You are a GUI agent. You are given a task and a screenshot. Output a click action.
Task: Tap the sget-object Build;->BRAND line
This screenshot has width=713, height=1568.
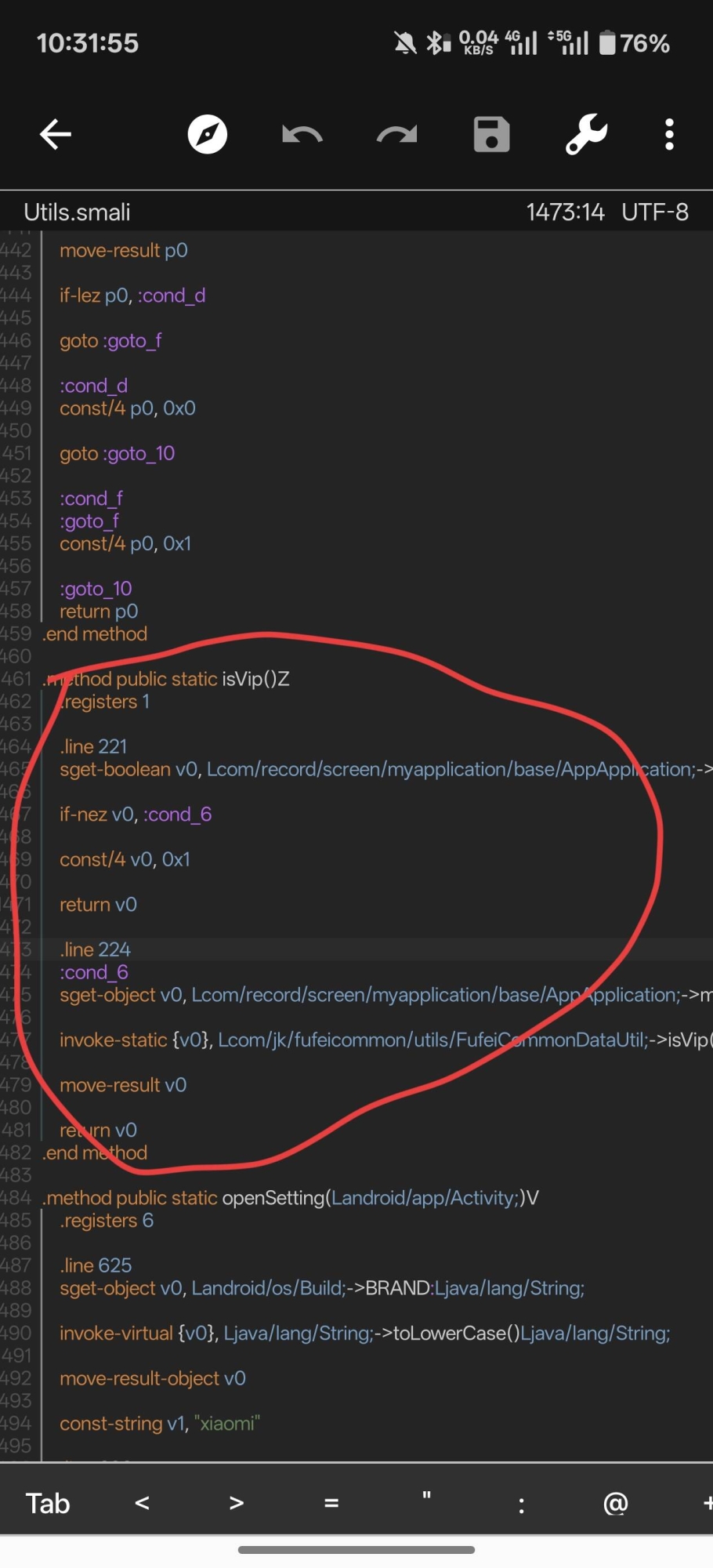tap(322, 1289)
